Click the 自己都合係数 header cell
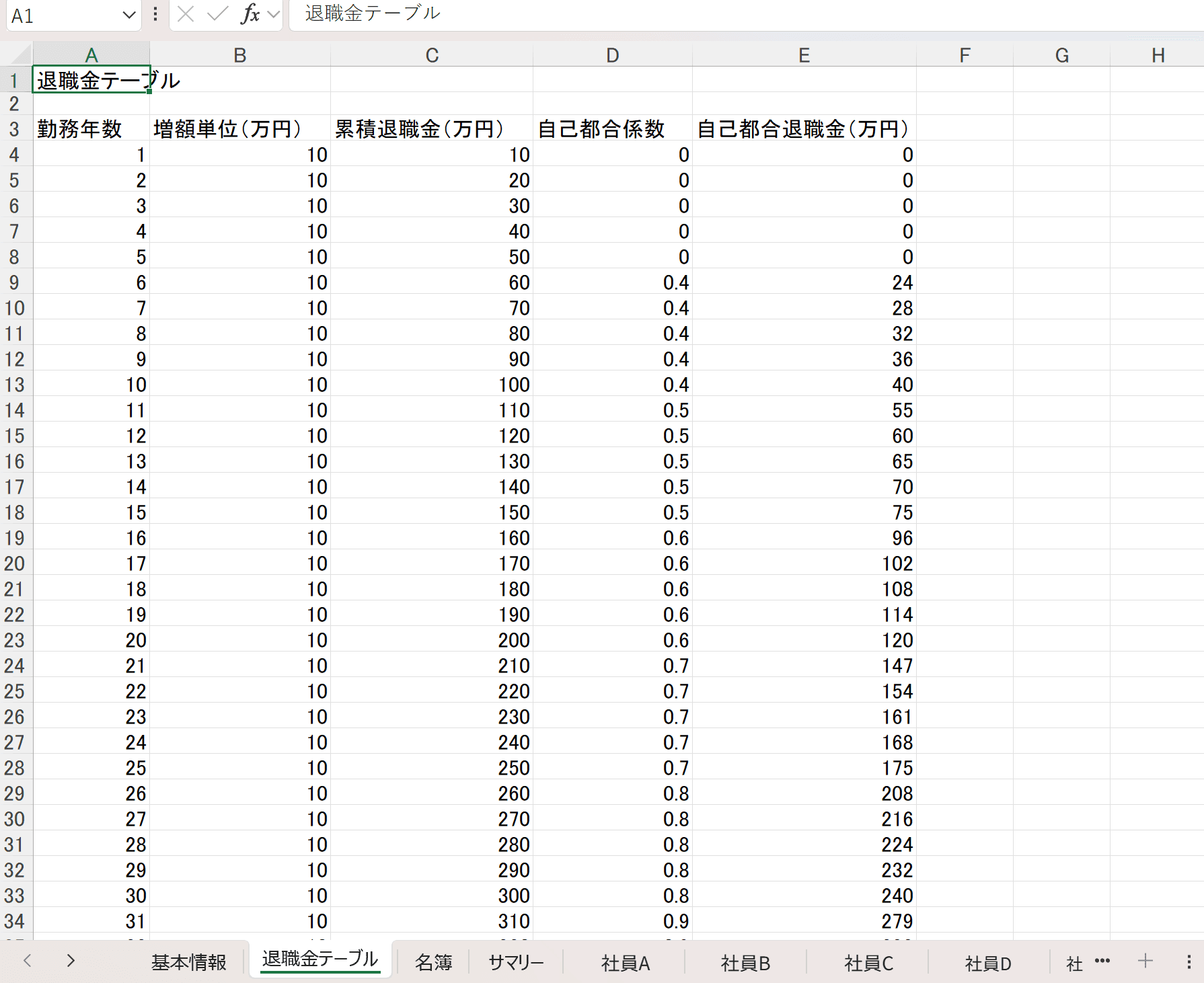This screenshot has height=983, width=1204. [613, 128]
